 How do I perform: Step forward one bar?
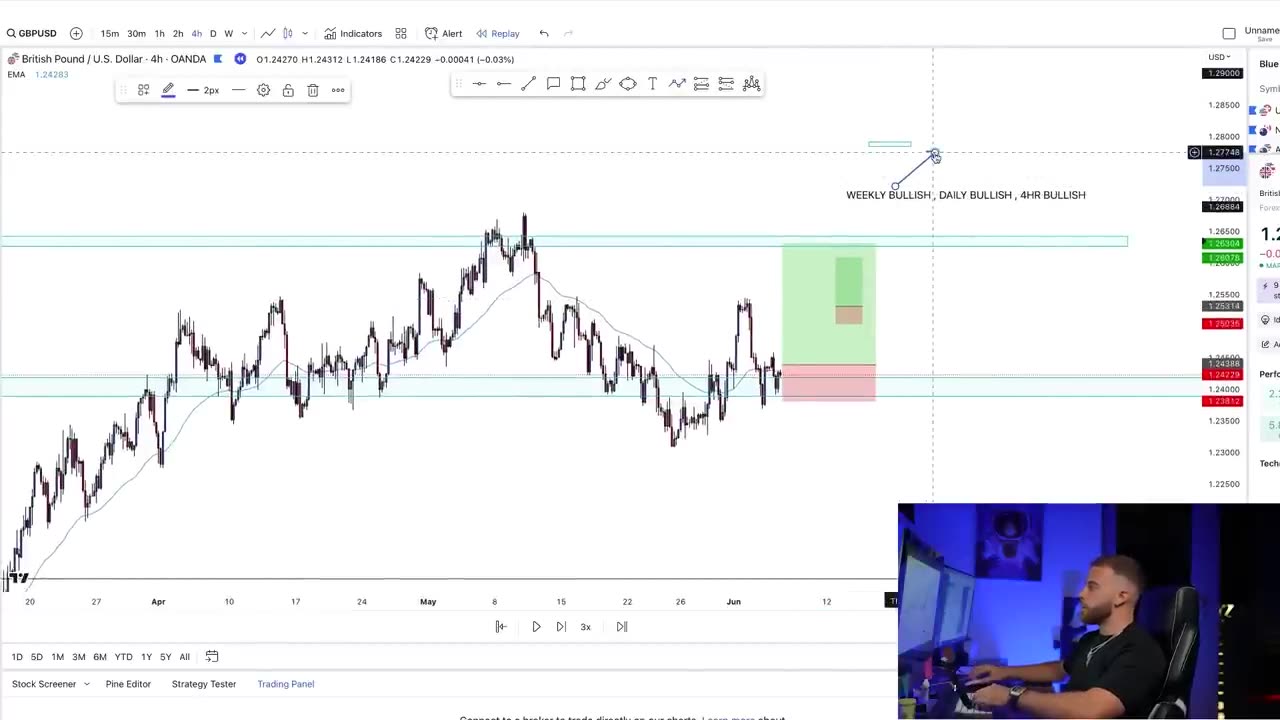point(561,627)
